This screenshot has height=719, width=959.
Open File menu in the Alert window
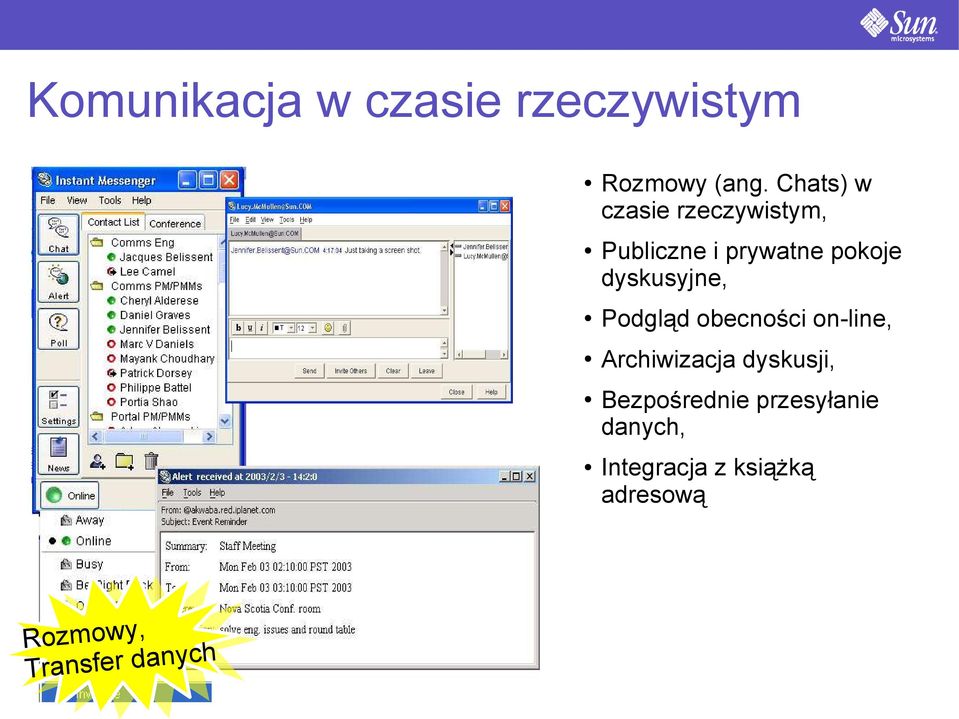pyautogui.click(x=168, y=492)
